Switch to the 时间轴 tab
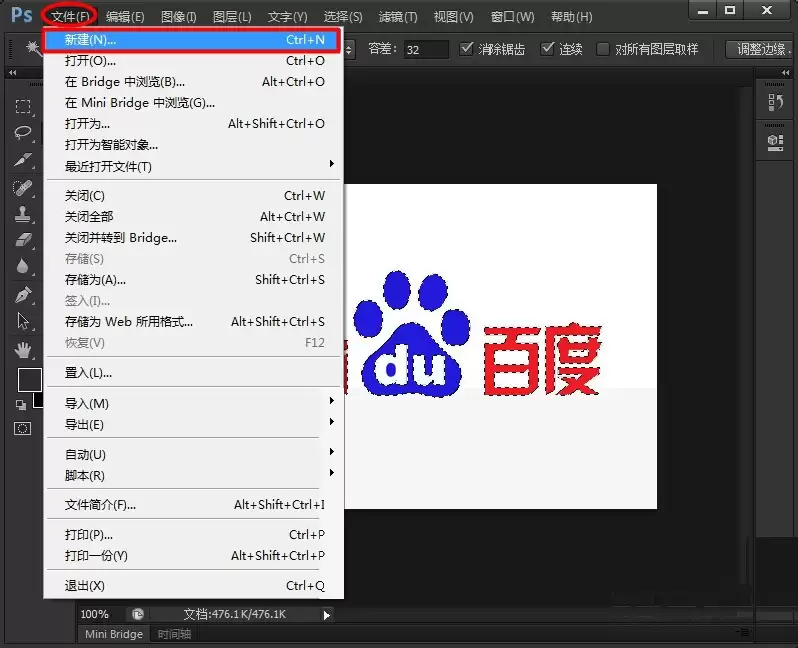 tap(174, 634)
